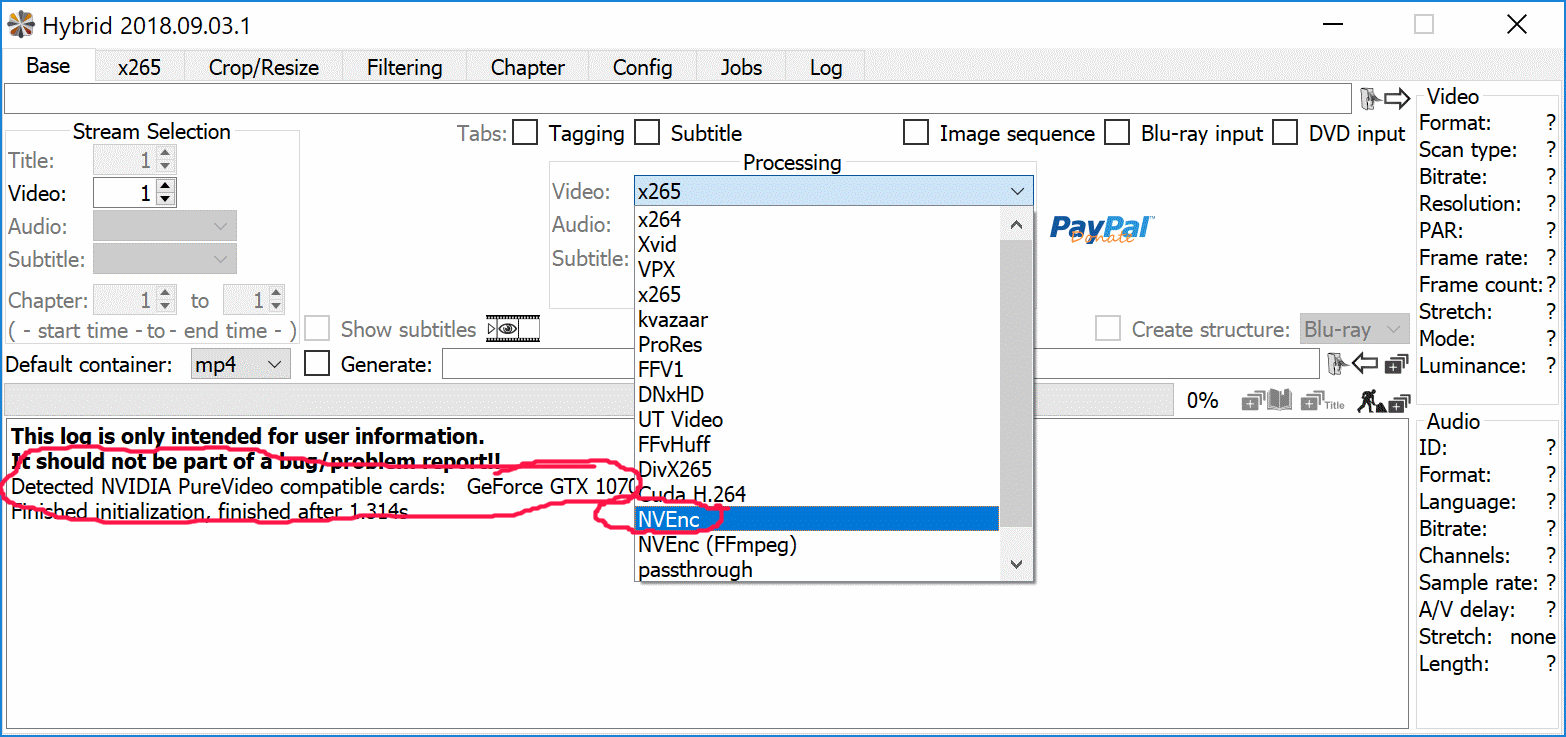1566x737 pixels.
Task: Click the PayPal Donate logo
Action: point(1101,229)
